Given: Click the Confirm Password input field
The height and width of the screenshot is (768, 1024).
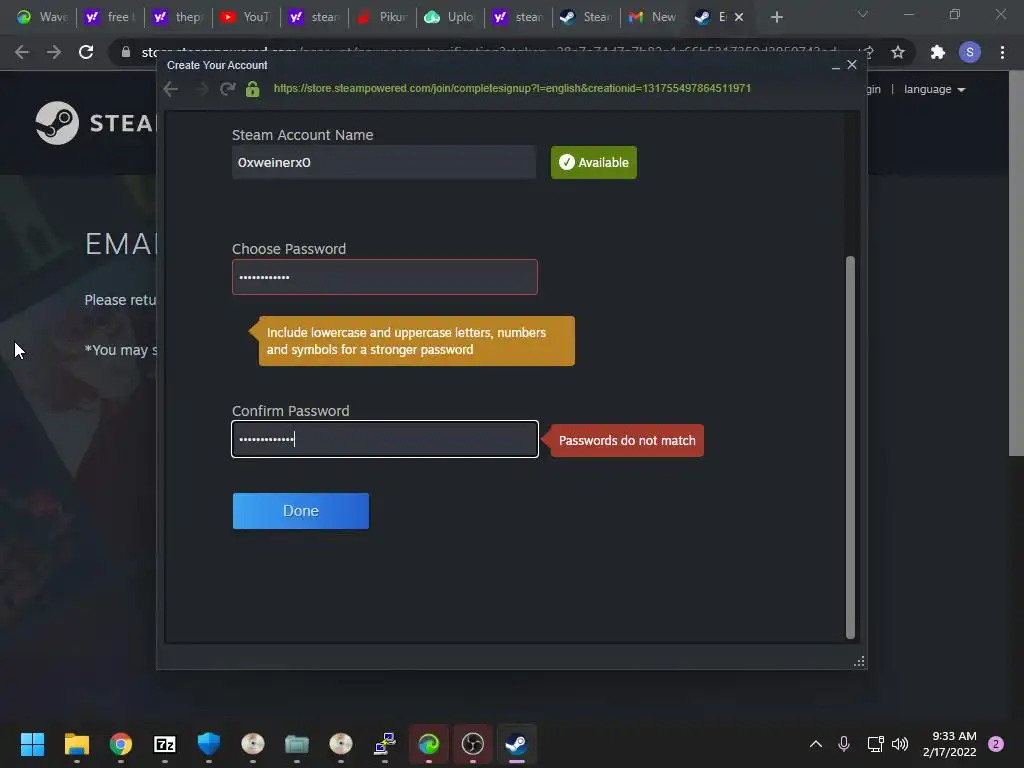Looking at the screenshot, I should (385, 439).
